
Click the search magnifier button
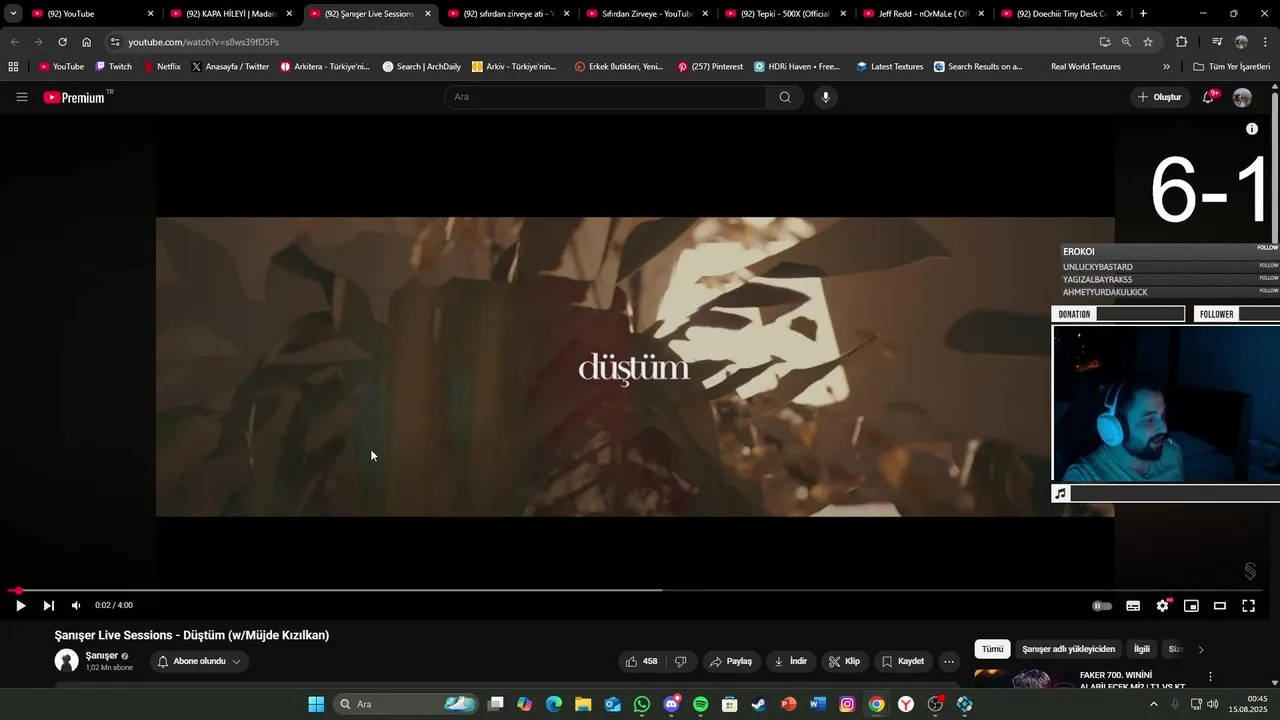tap(785, 97)
